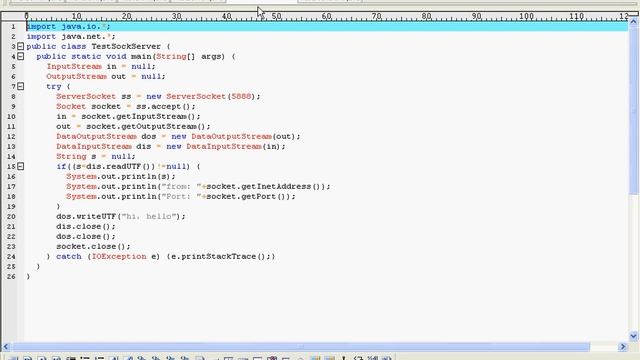Image resolution: width=640 pixels, height=360 pixels.
Task: Click 'public static void main' declaration
Action: 94,56
